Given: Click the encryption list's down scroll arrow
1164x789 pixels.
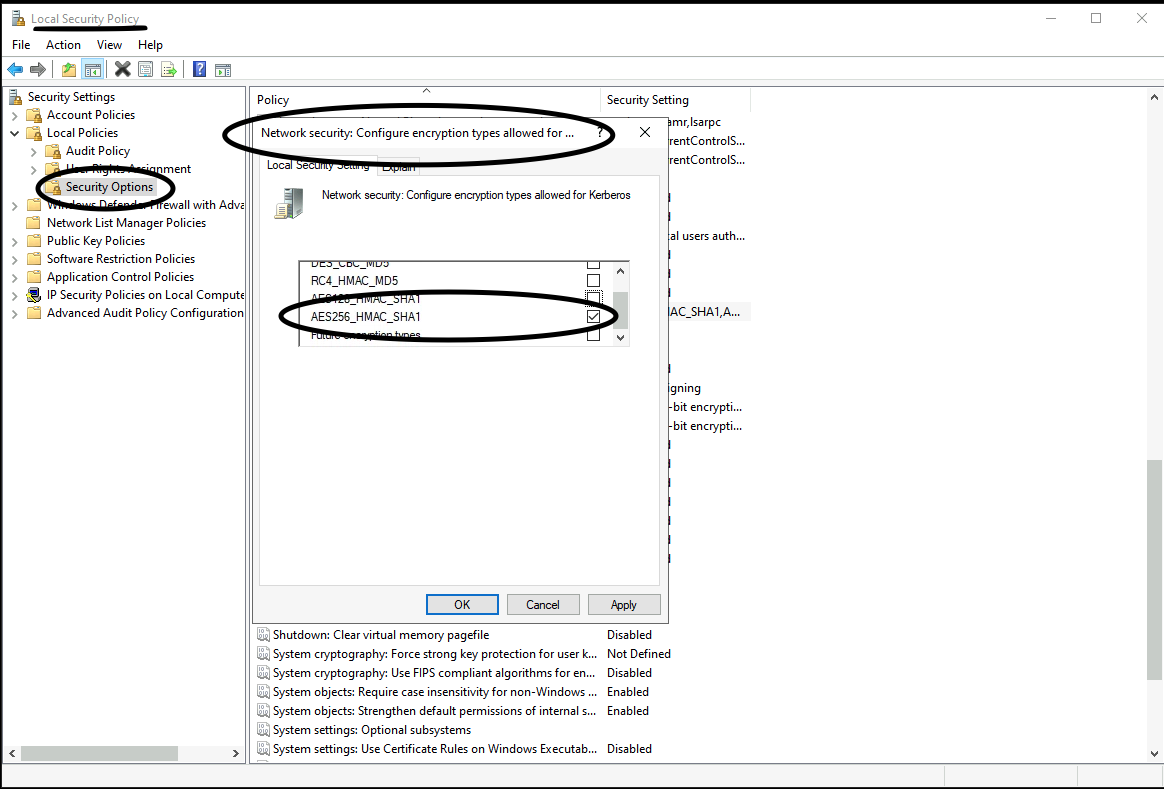Looking at the screenshot, I should coord(621,338).
